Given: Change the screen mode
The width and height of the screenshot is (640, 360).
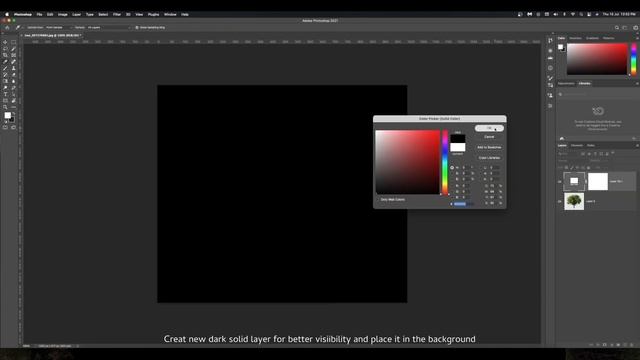Looking at the screenshot, I should [x=13, y=127].
